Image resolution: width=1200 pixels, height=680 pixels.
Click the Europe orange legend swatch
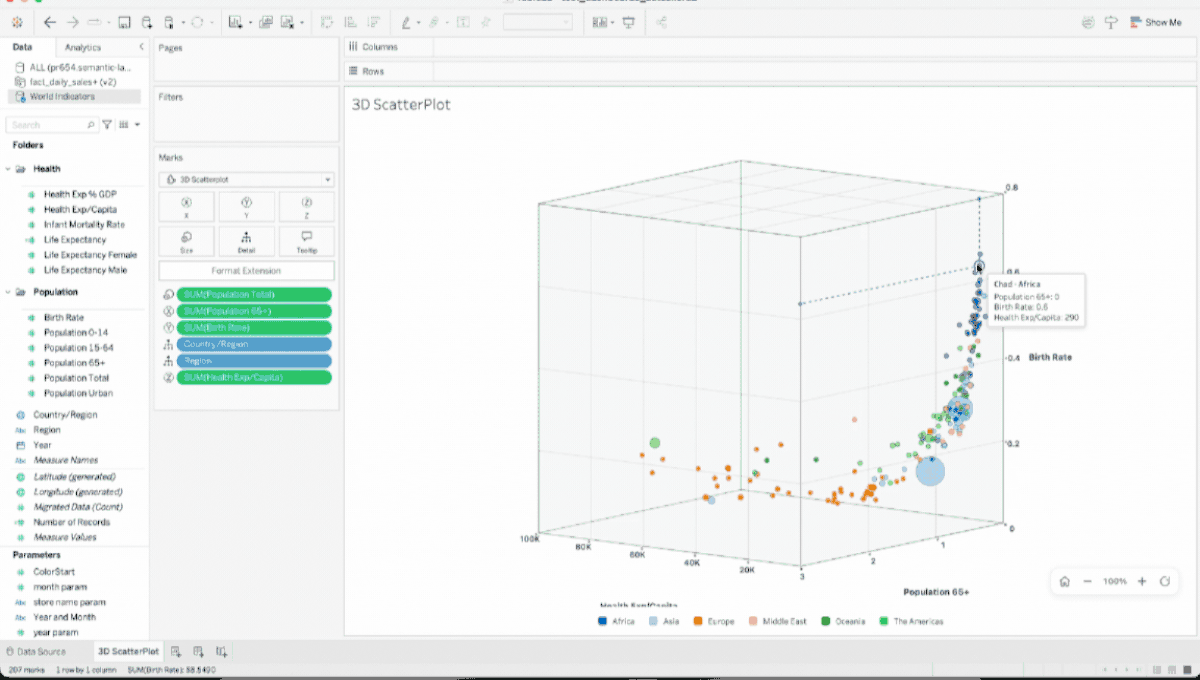[x=698, y=621]
